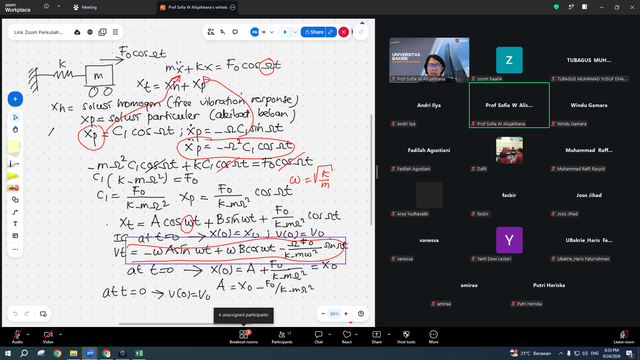Open the Chat panel
The image size is (640, 360).
click(318, 336)
